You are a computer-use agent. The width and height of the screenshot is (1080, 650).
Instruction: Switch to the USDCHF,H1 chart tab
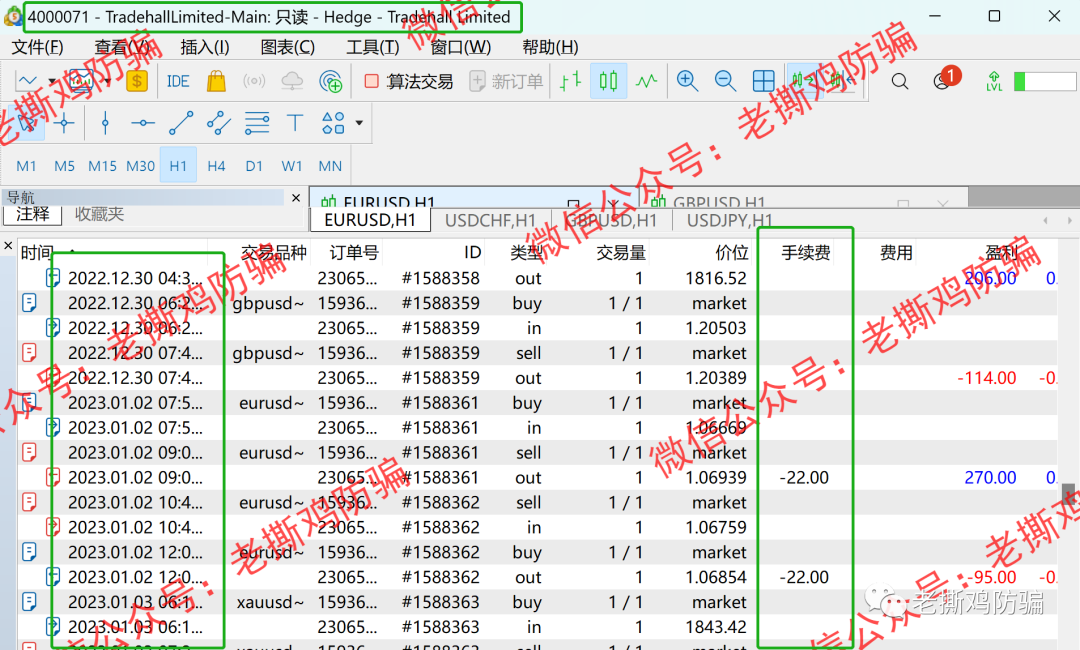490,220
